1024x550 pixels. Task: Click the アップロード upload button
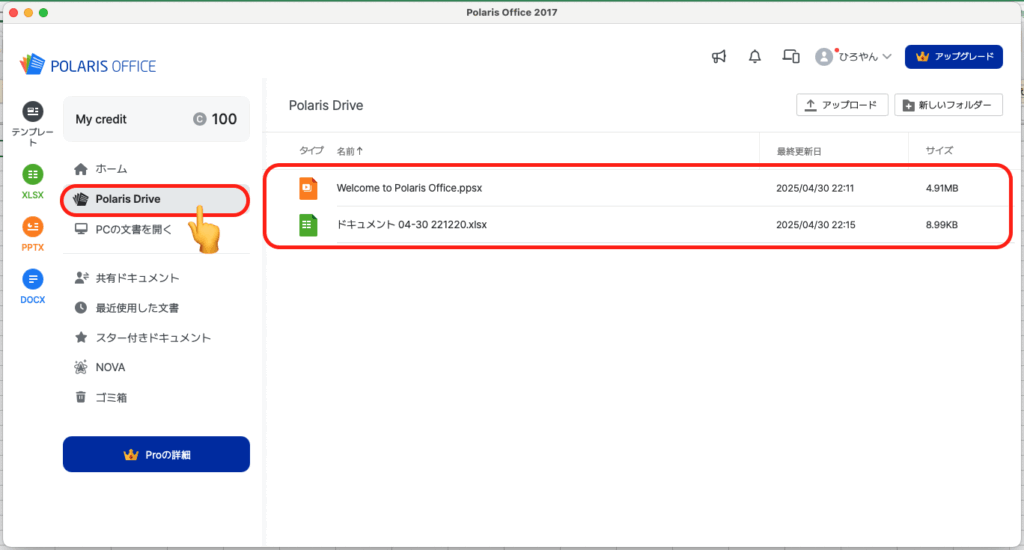pos(842,105)
